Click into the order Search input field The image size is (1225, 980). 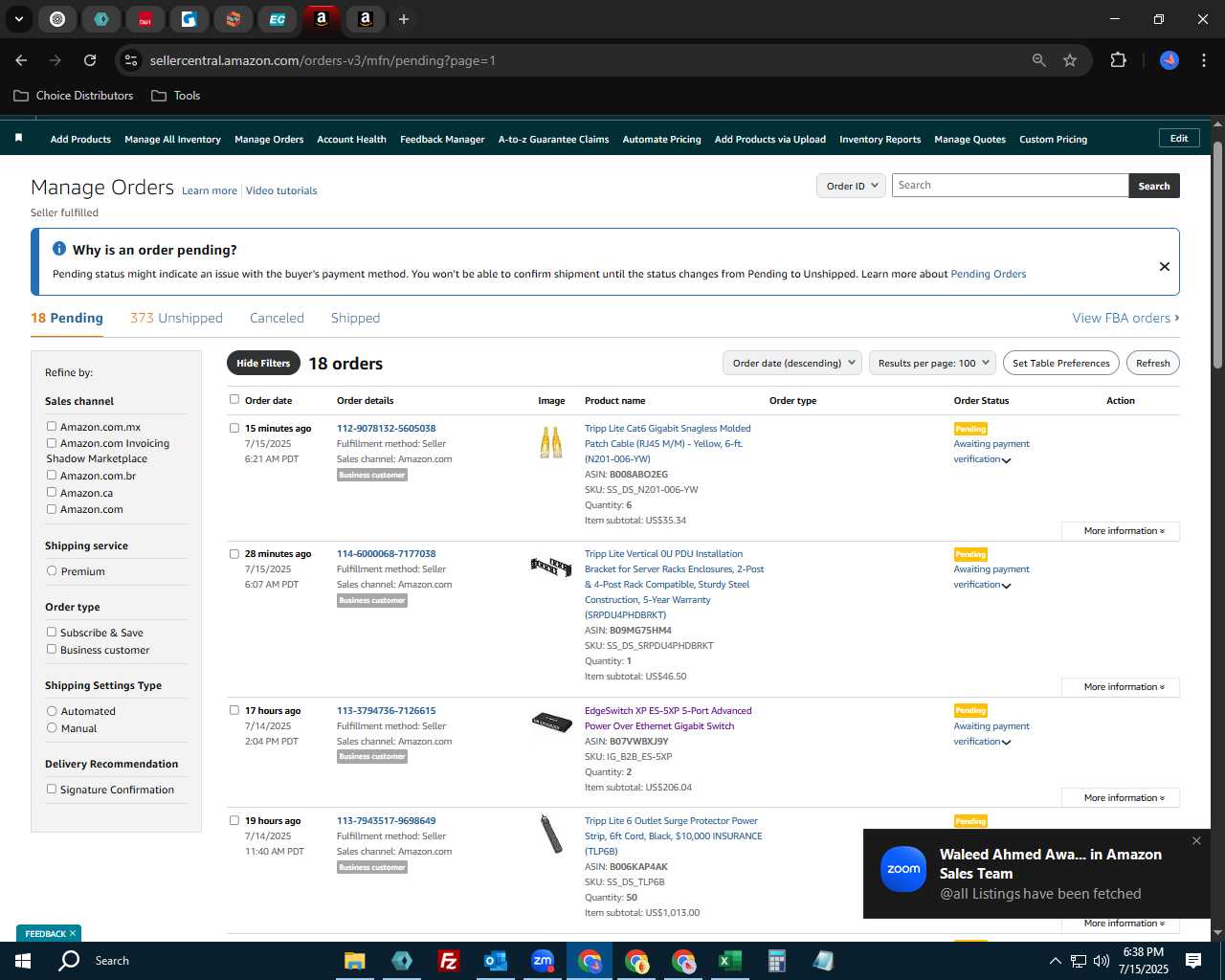1010,186
